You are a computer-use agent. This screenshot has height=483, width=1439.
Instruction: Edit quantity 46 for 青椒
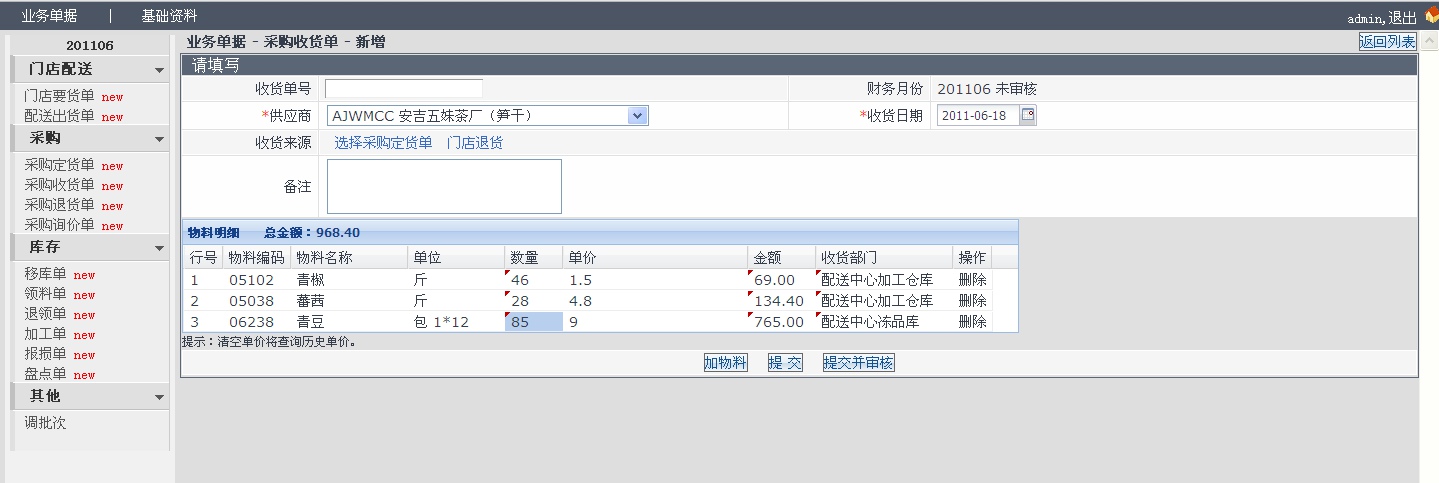pos(534,280)
